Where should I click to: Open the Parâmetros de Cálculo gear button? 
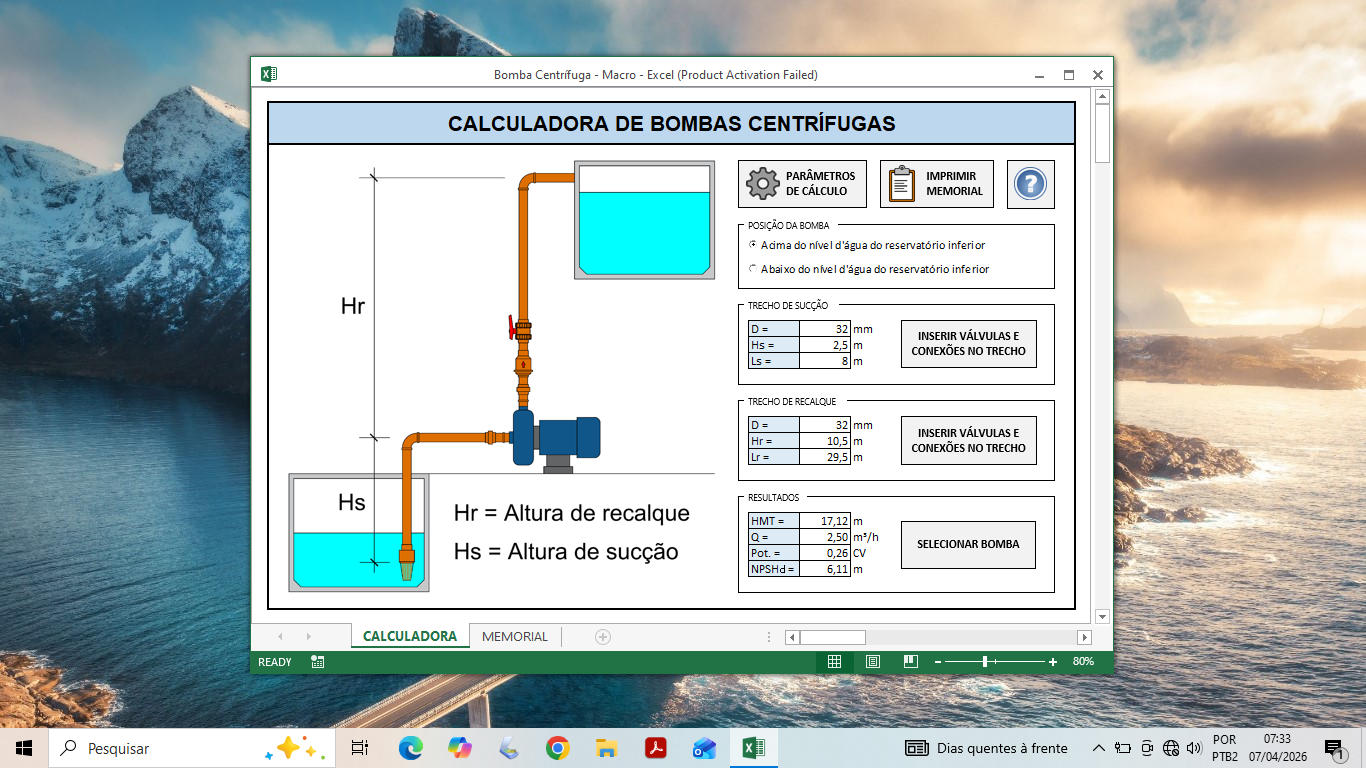pos(802,184)
